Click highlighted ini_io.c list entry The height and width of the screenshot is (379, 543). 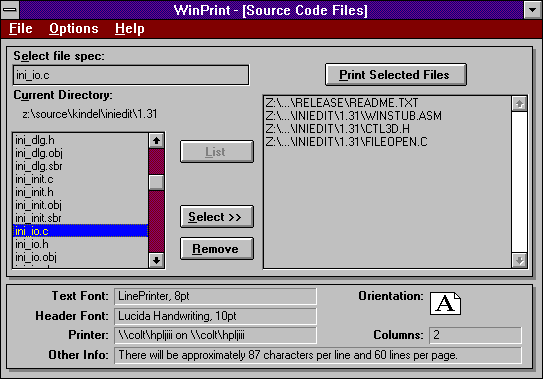click(80, 231)
